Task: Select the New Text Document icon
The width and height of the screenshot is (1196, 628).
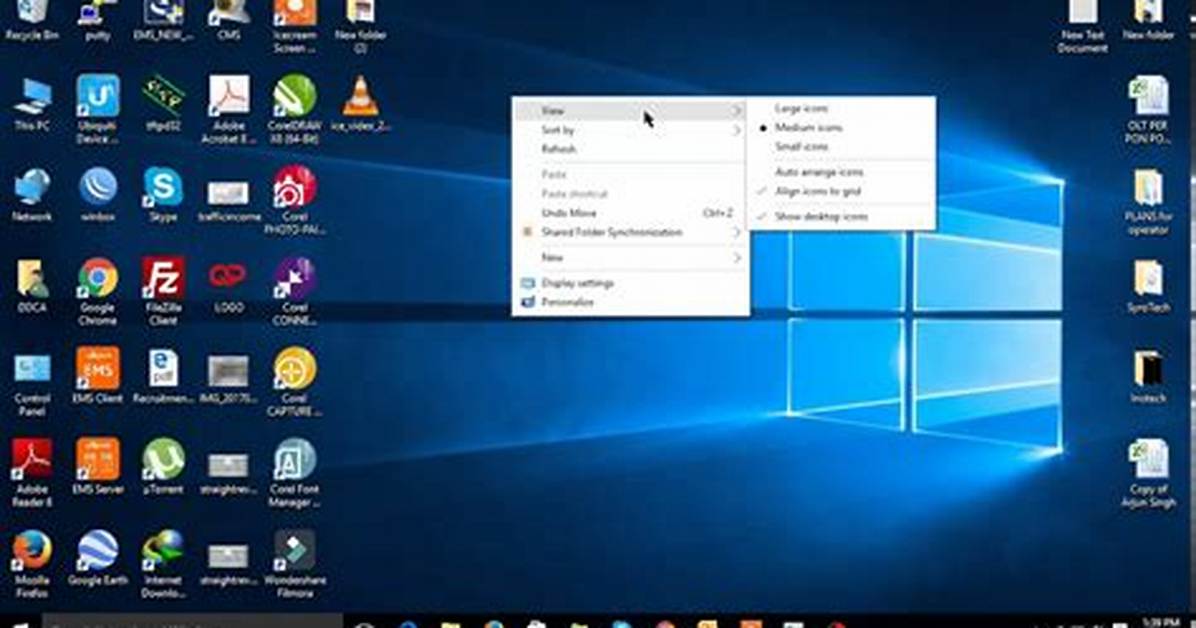Action: [1082, 27]
